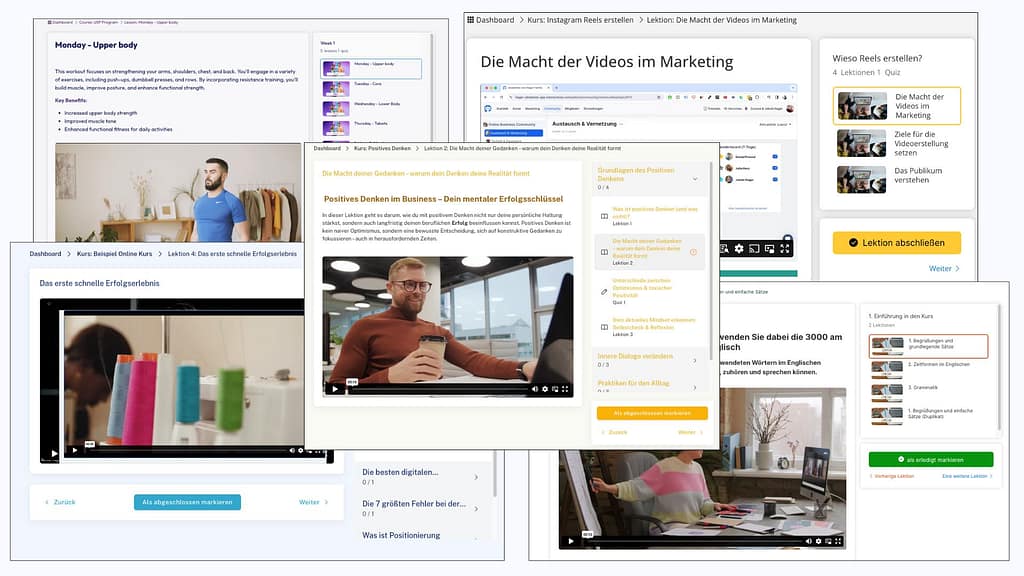
Task: Mark lesson done with green 'als erledigt markieren'
Action: tap(930, 459)
